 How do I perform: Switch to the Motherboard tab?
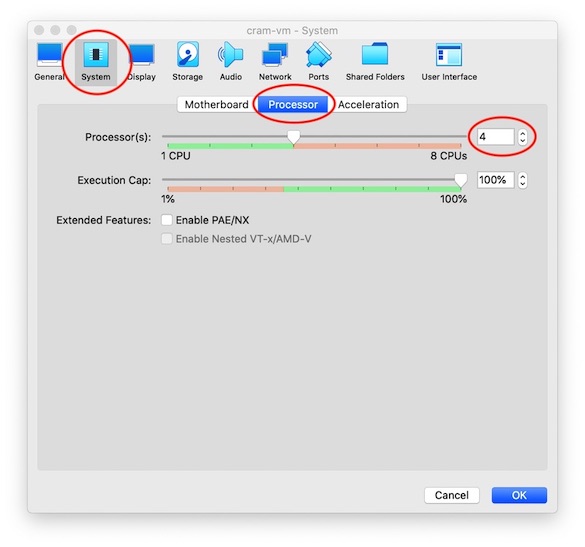point(217,104)
